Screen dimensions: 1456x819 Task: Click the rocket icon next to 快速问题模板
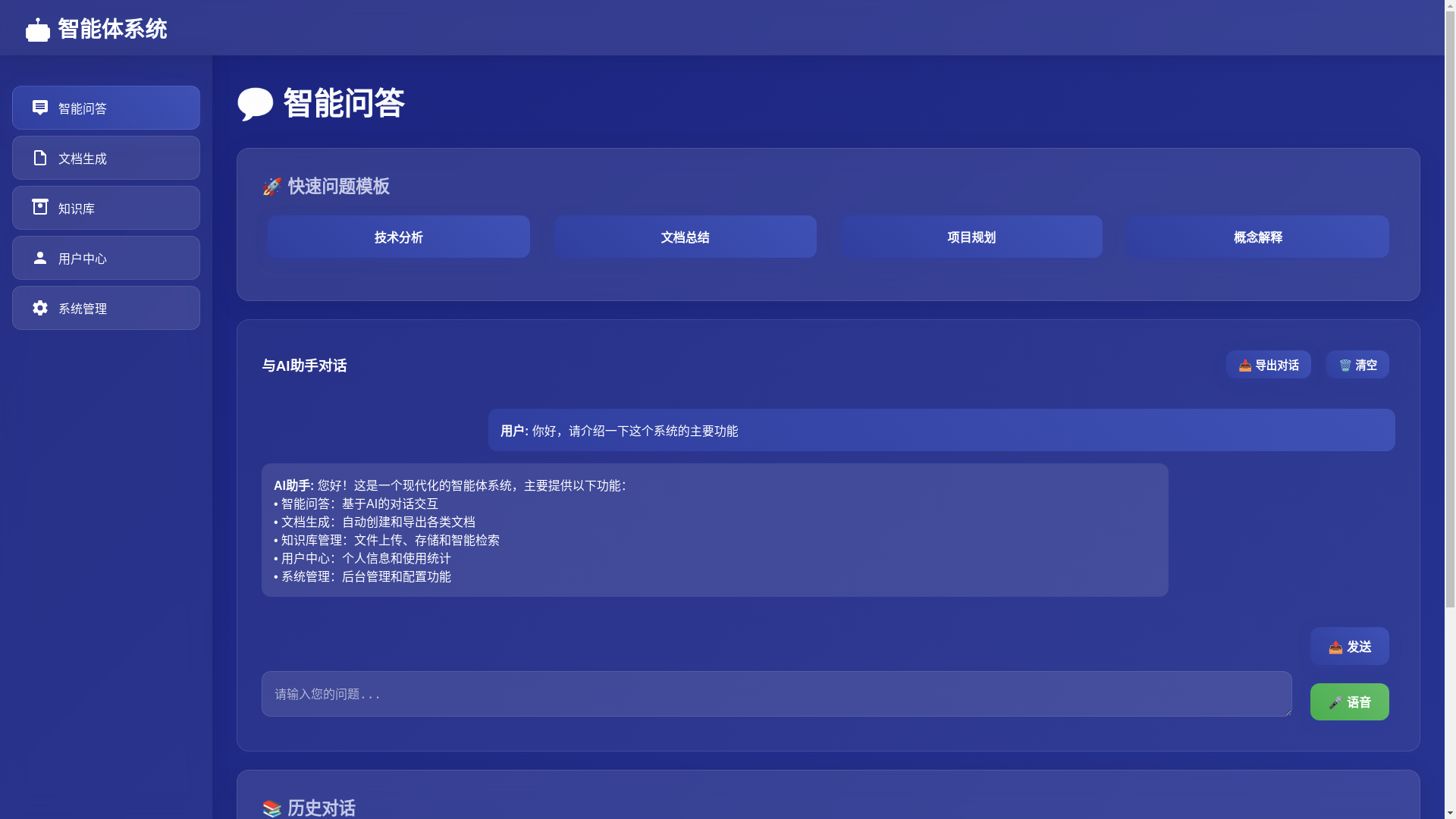click(271, 187)
